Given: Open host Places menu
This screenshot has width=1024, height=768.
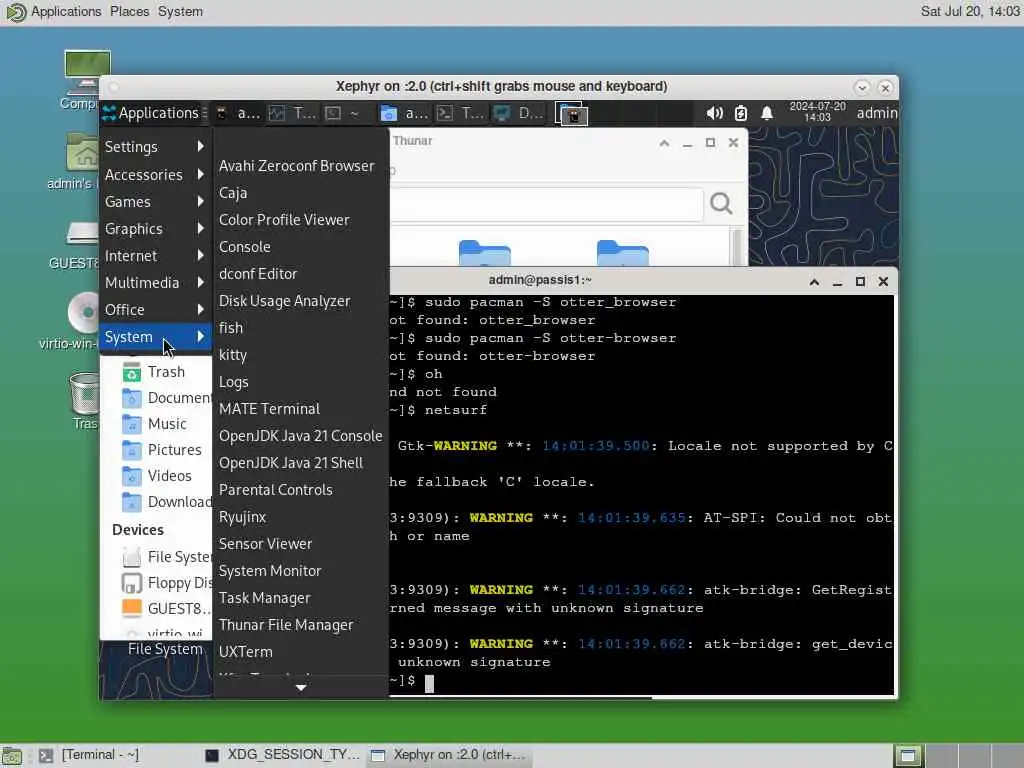Looking at the screenshot, I should pos(129,11).
